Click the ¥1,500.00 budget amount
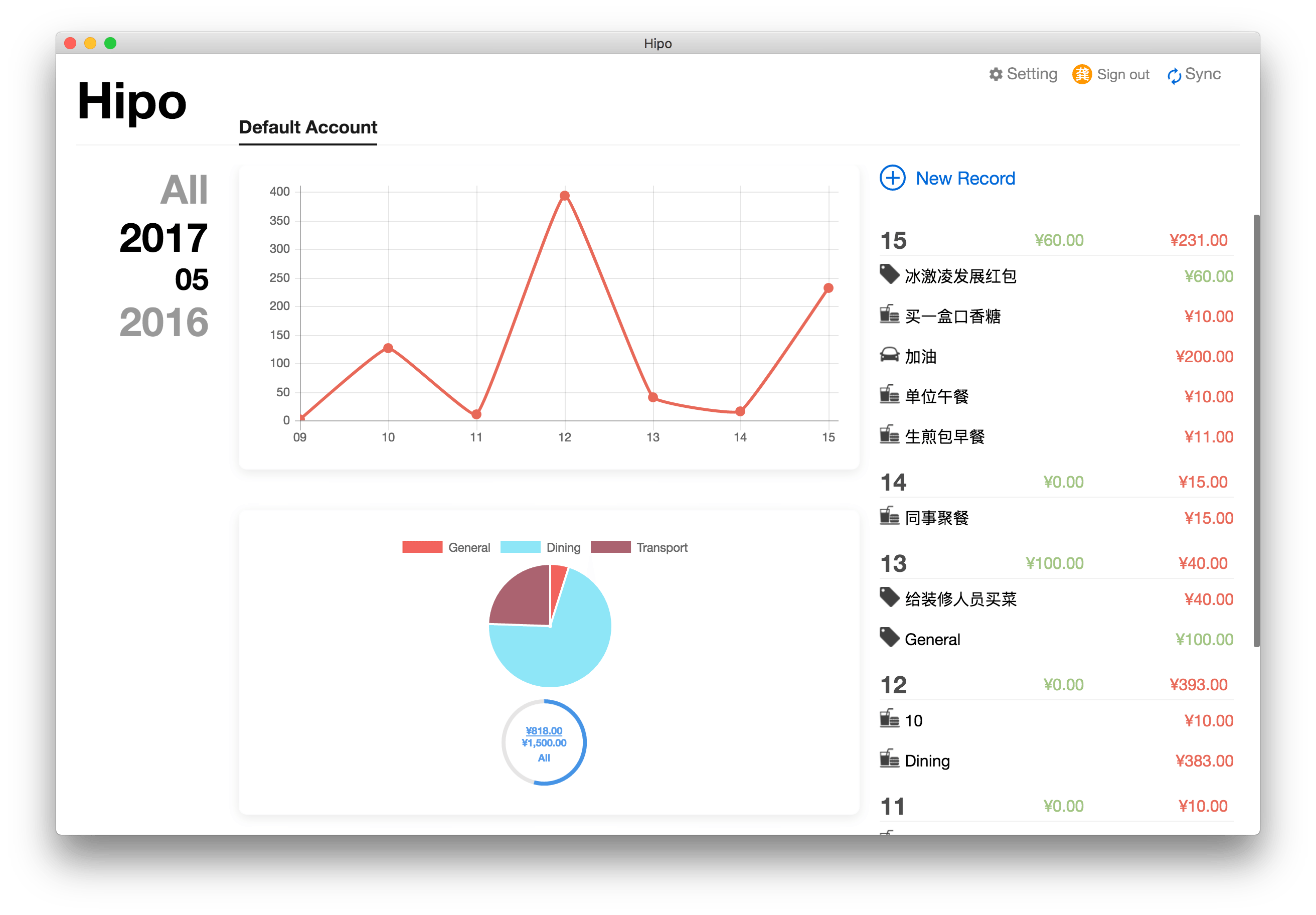The height and width of the screenshot is (915, 1316). 544,743
